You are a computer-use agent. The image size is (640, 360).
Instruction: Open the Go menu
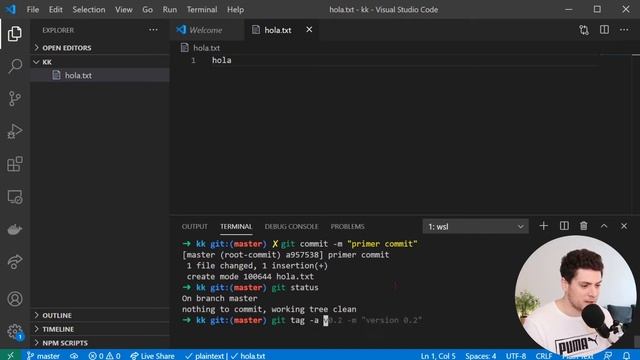pos(147,9)
